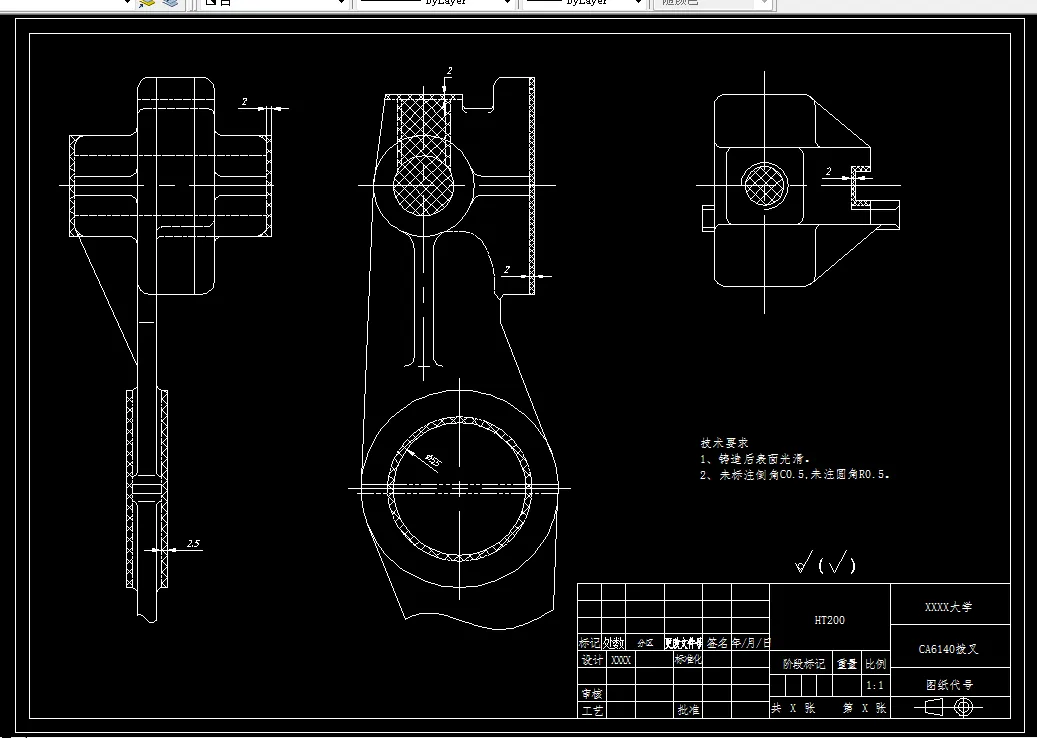
Task: Select the 年/月/日 cell text
Action: [751, 642]
